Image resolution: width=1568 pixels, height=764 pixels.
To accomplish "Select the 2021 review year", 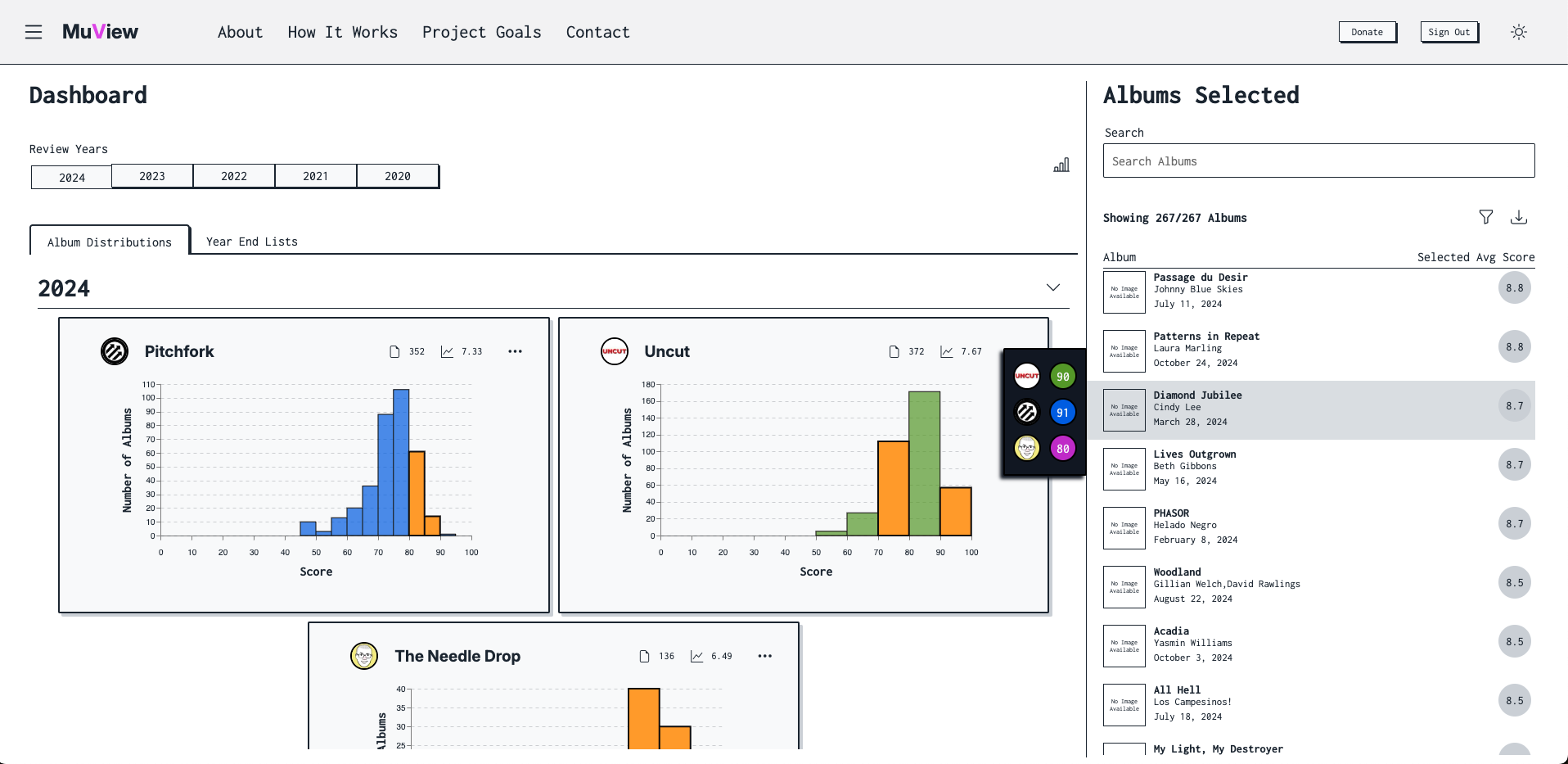I will tap(316, 176).
